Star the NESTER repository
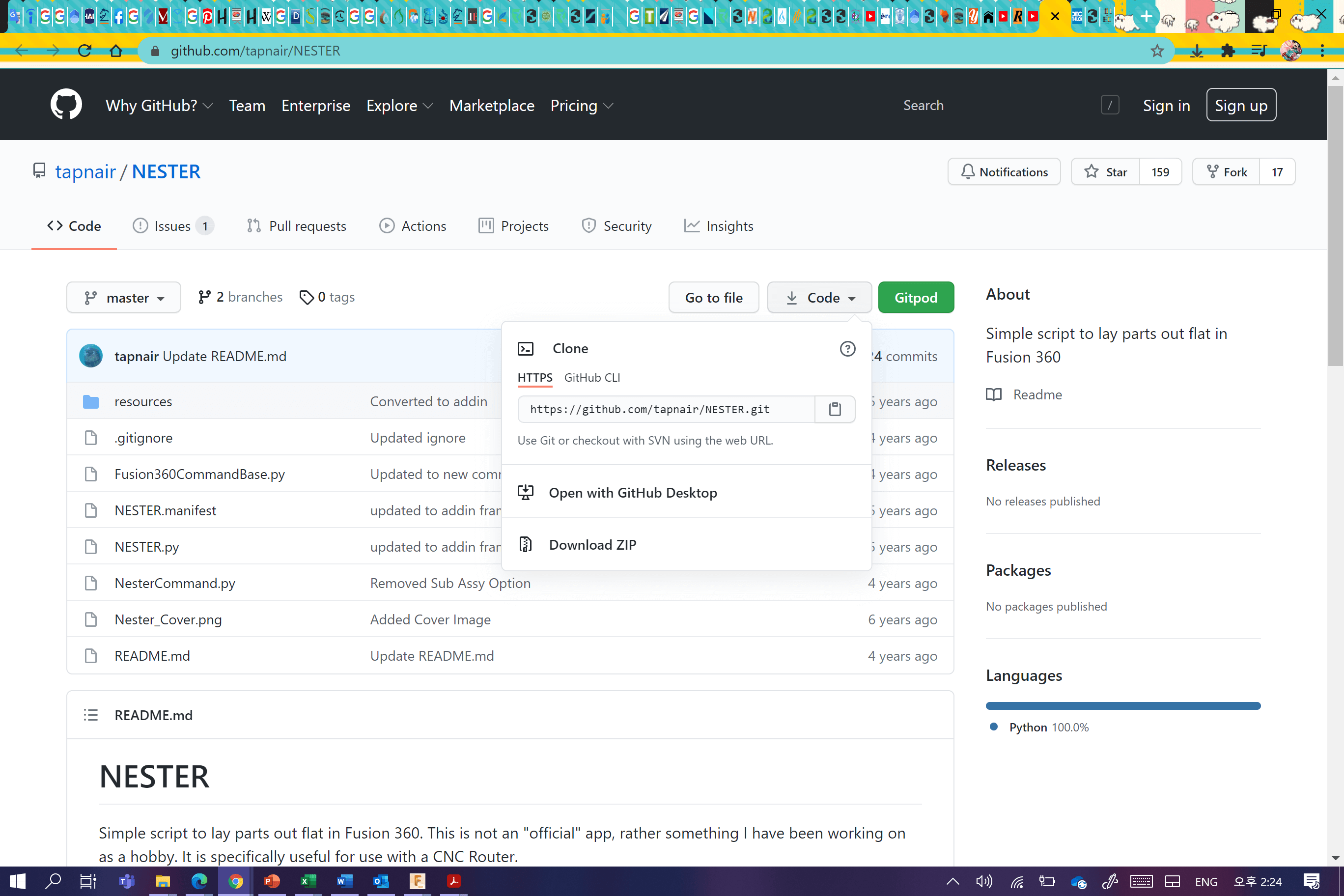The width and height of the screenshot is (1344, 896). coord(1105,172)
